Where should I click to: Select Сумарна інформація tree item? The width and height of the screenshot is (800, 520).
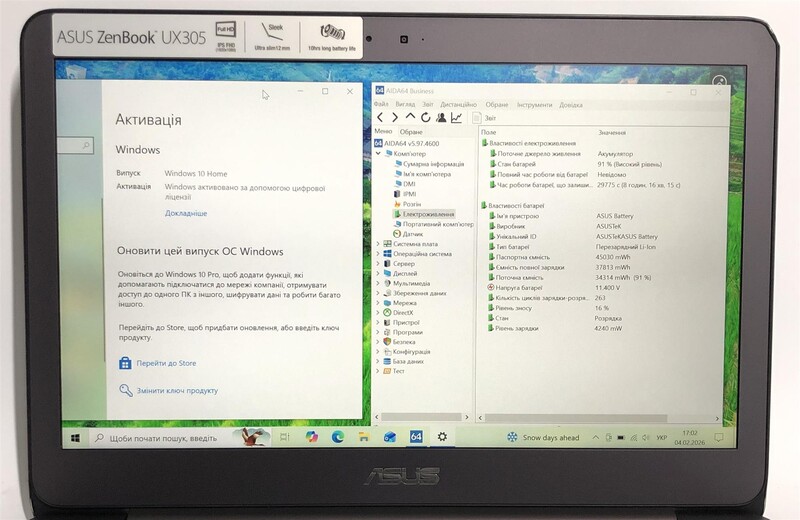(x=429, y=164)
